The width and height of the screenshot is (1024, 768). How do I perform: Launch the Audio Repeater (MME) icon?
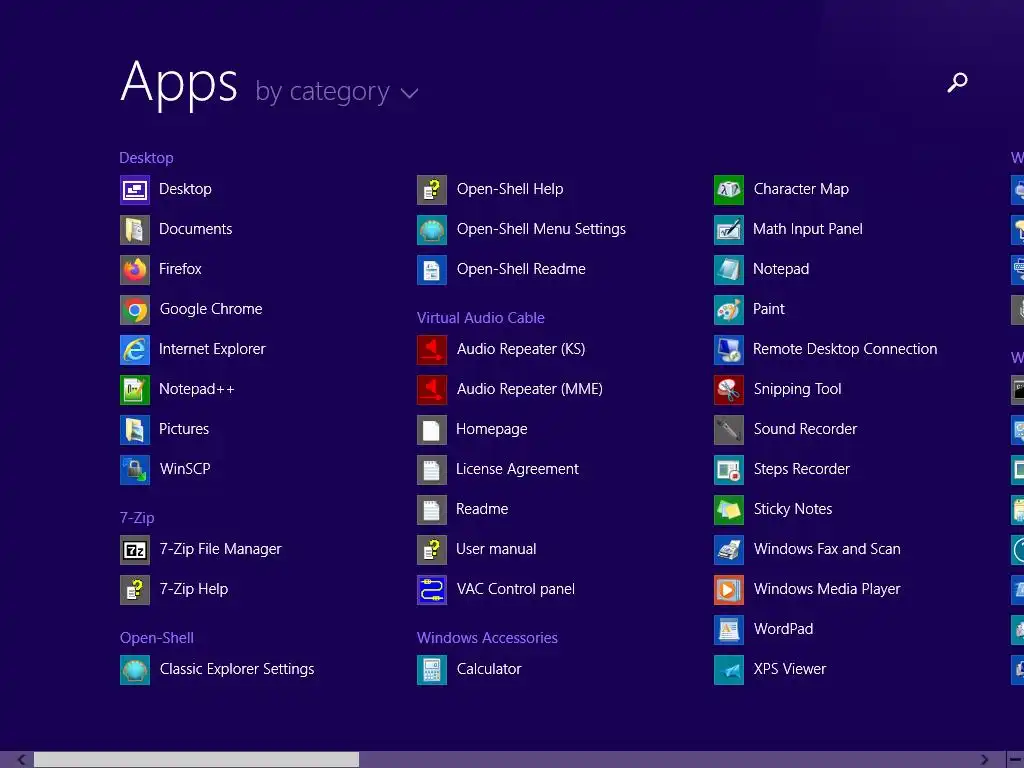click(432, 390)
